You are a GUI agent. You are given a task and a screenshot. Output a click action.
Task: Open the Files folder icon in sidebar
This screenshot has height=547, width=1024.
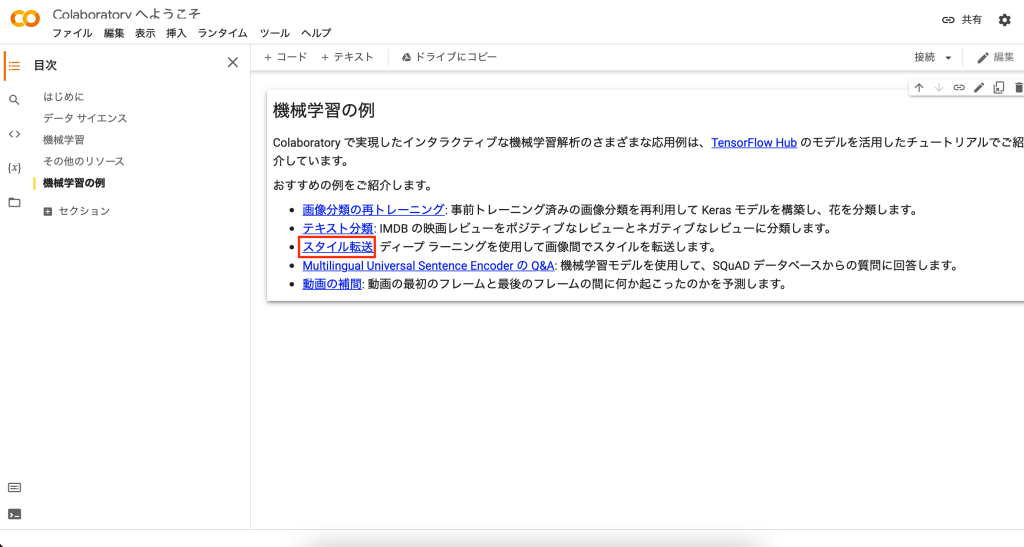coord(14,202)
